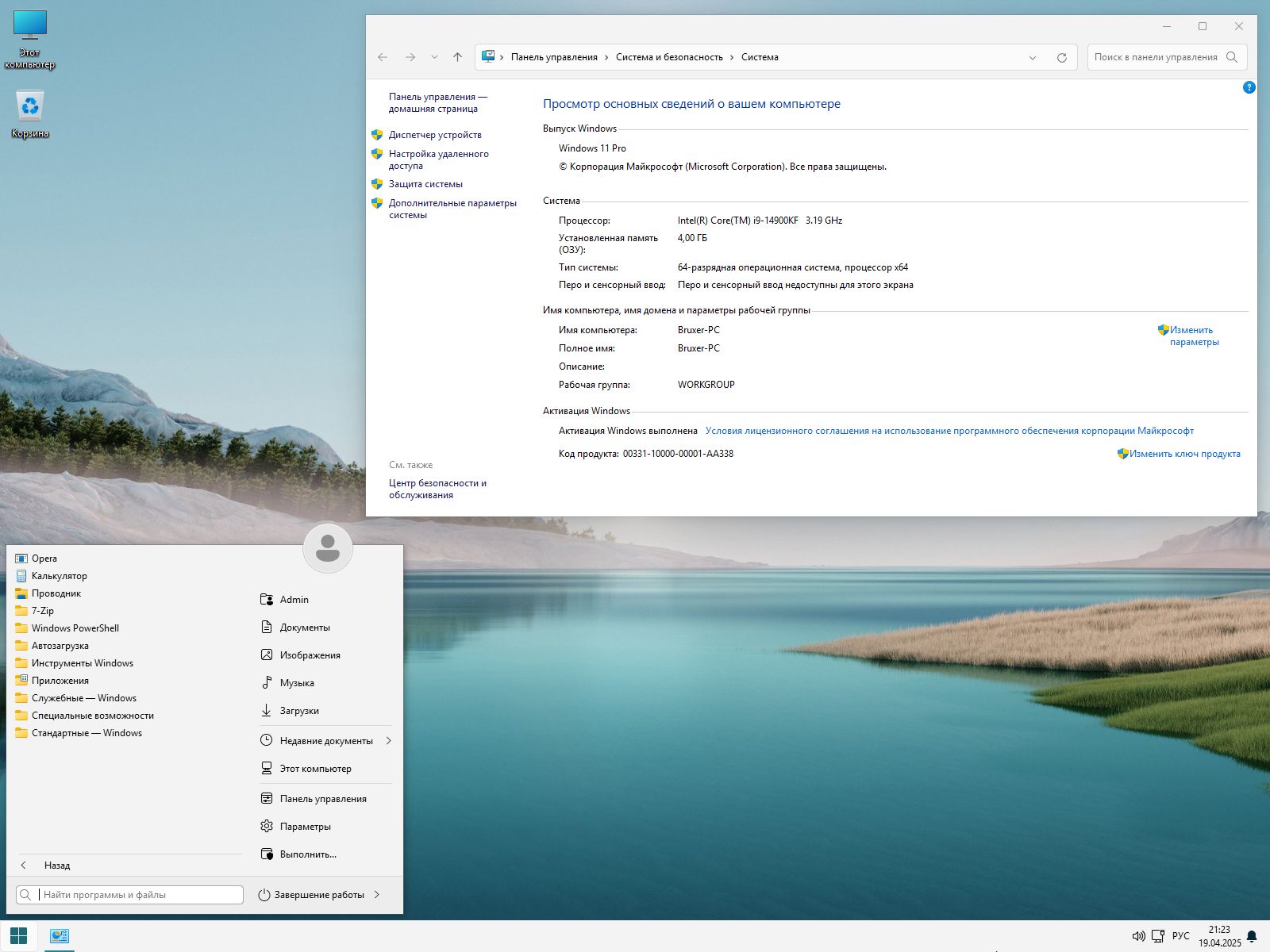
Task: Click Back in the Start menu
Action: 56,866
